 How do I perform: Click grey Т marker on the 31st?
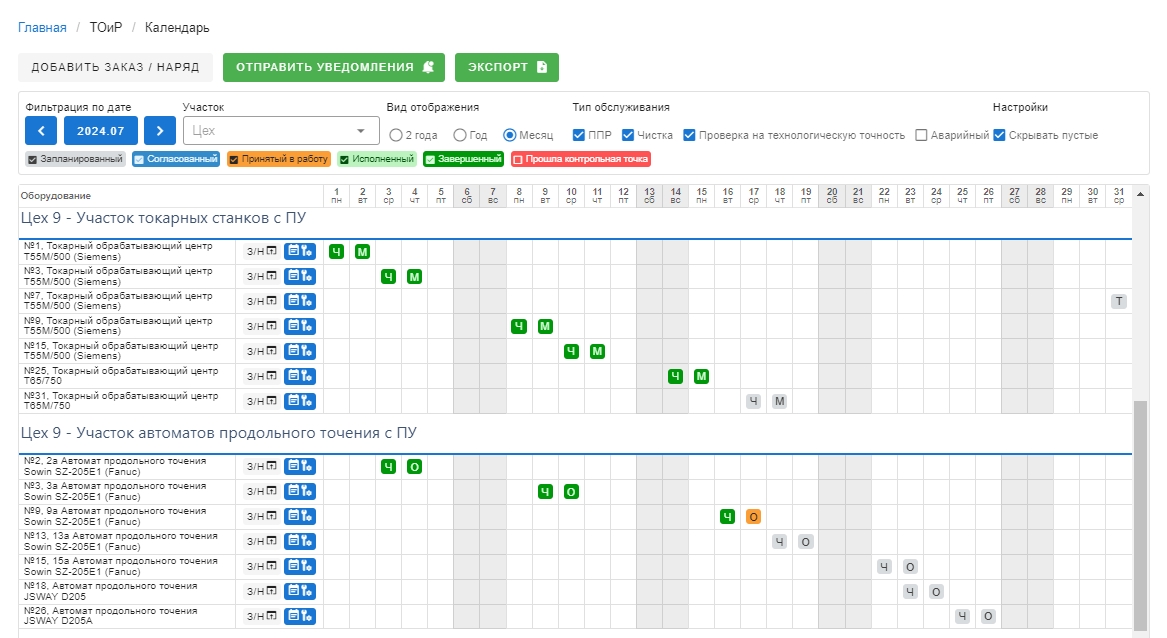pyautogui.click(x=1119, y=301)
